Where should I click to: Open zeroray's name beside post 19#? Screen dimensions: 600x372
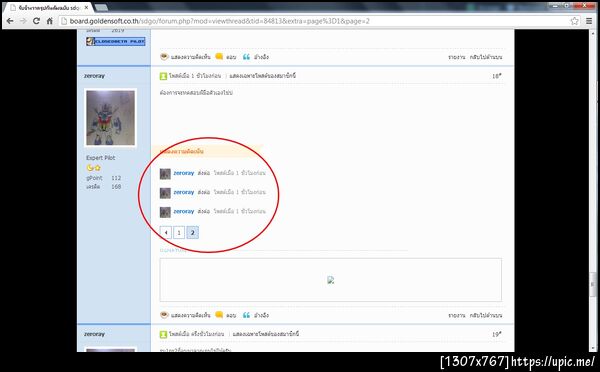(x=95, y=334)
